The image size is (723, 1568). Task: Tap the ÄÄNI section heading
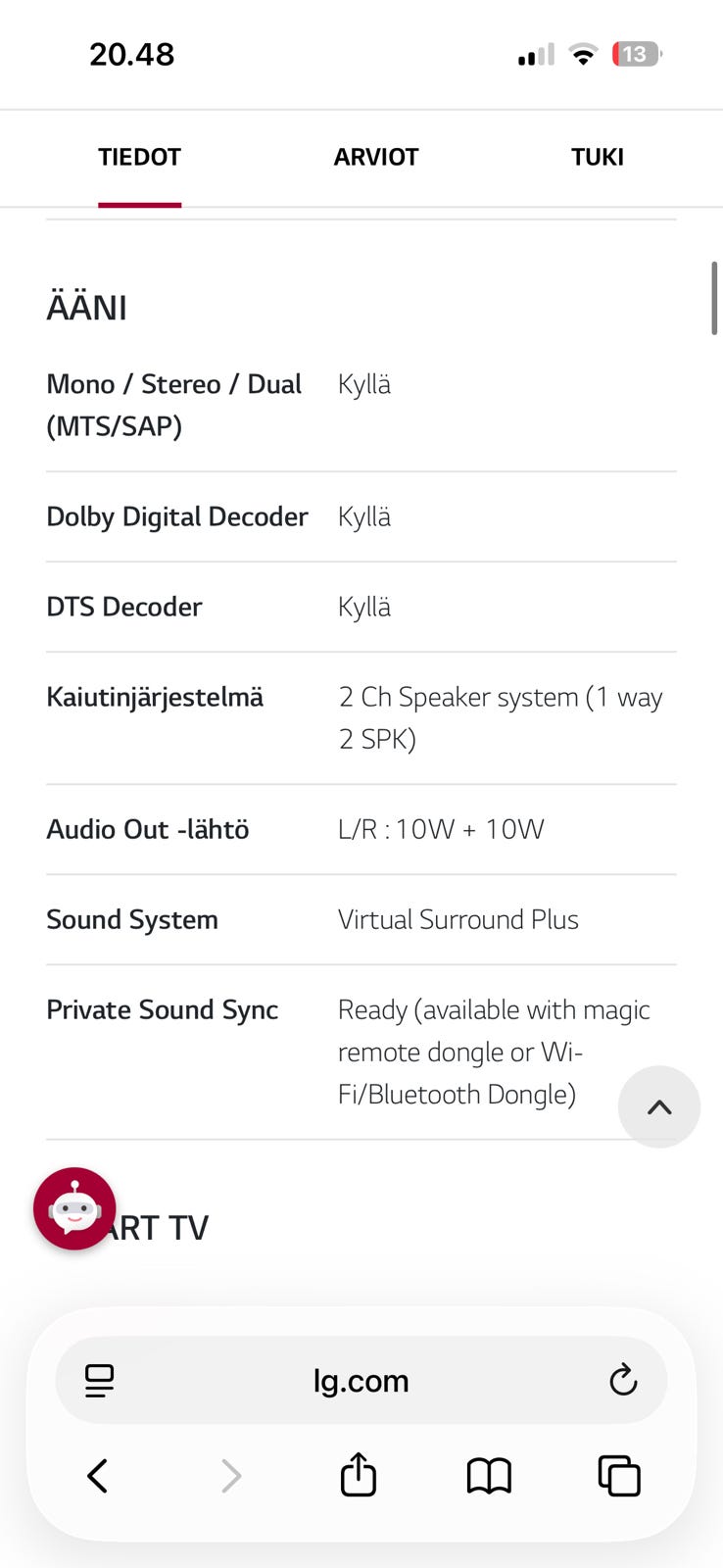coord(87,308)
